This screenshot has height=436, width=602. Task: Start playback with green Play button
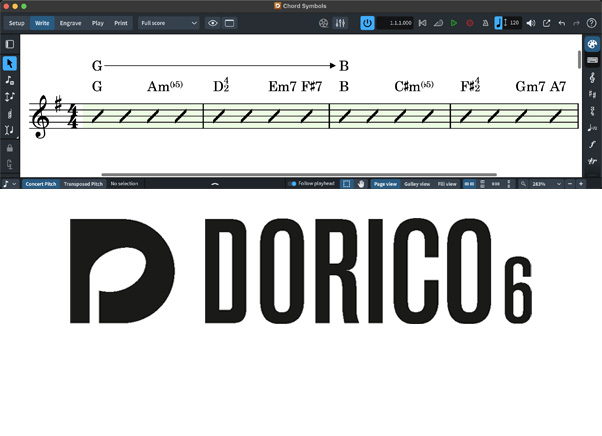(x=454, y=23)
